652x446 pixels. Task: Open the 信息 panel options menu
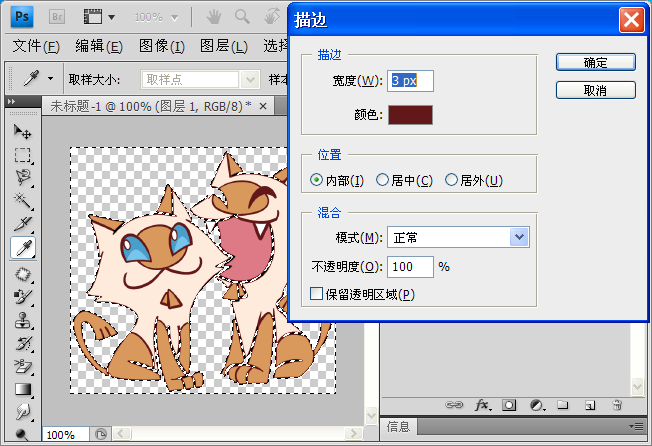coord(637,426)
